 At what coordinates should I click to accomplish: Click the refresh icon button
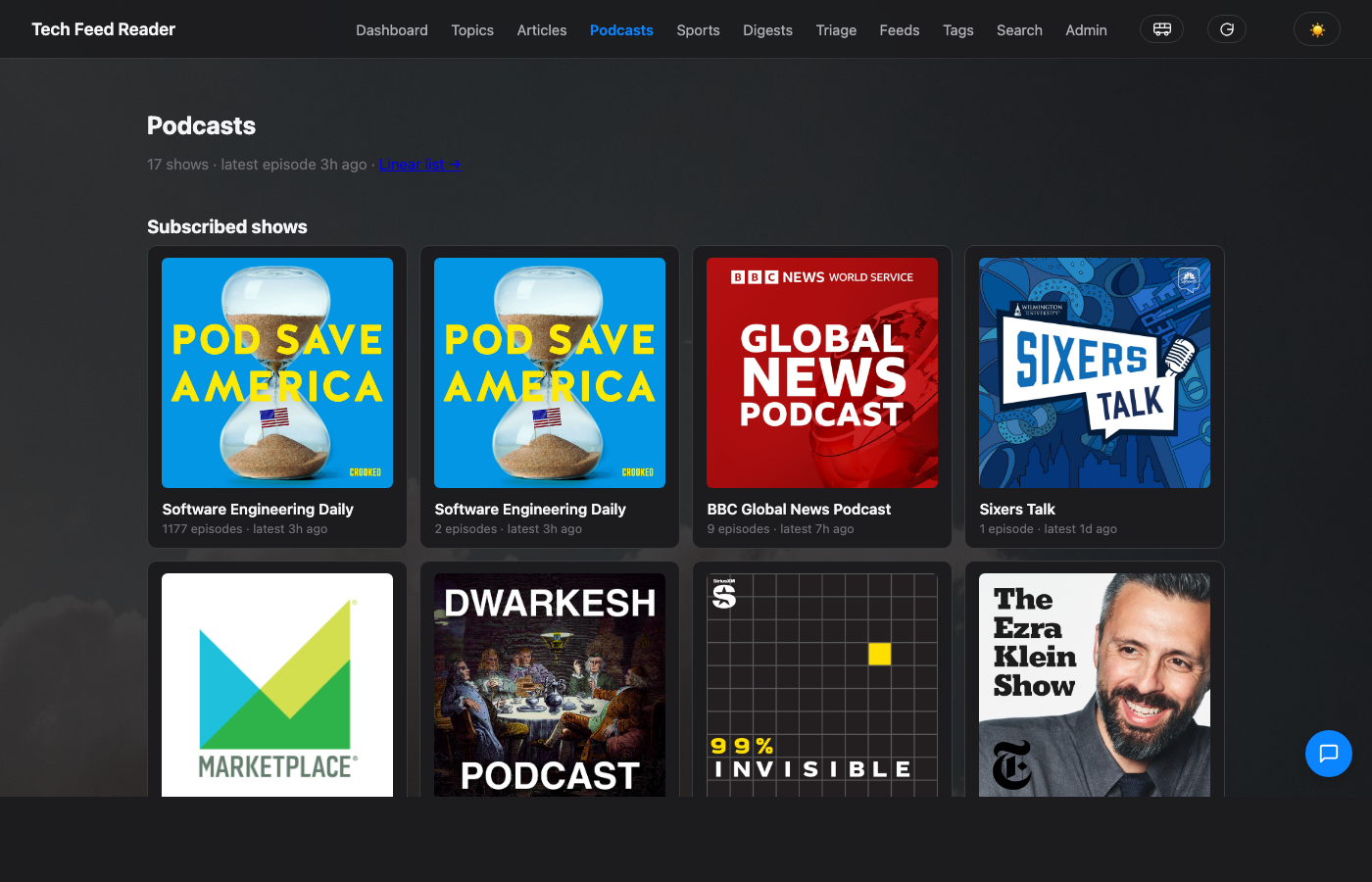point(1227,29)
